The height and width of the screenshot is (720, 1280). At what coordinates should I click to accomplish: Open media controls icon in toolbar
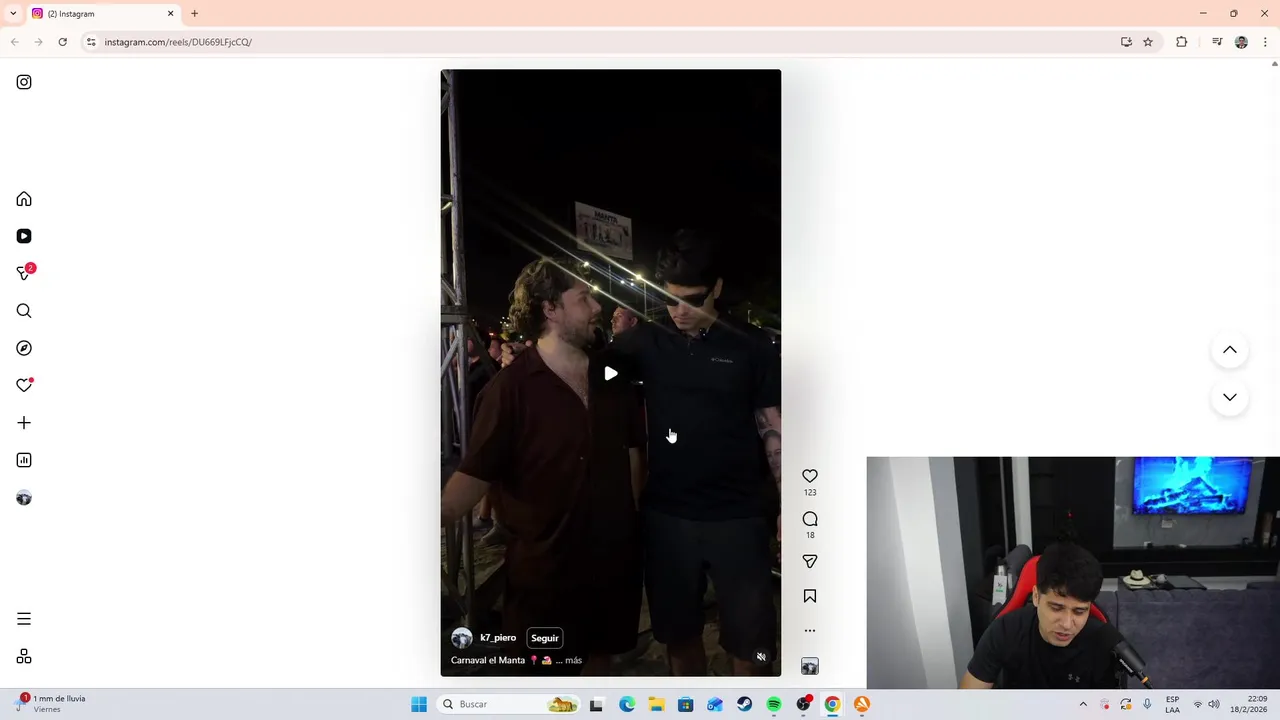point(1217,42)
